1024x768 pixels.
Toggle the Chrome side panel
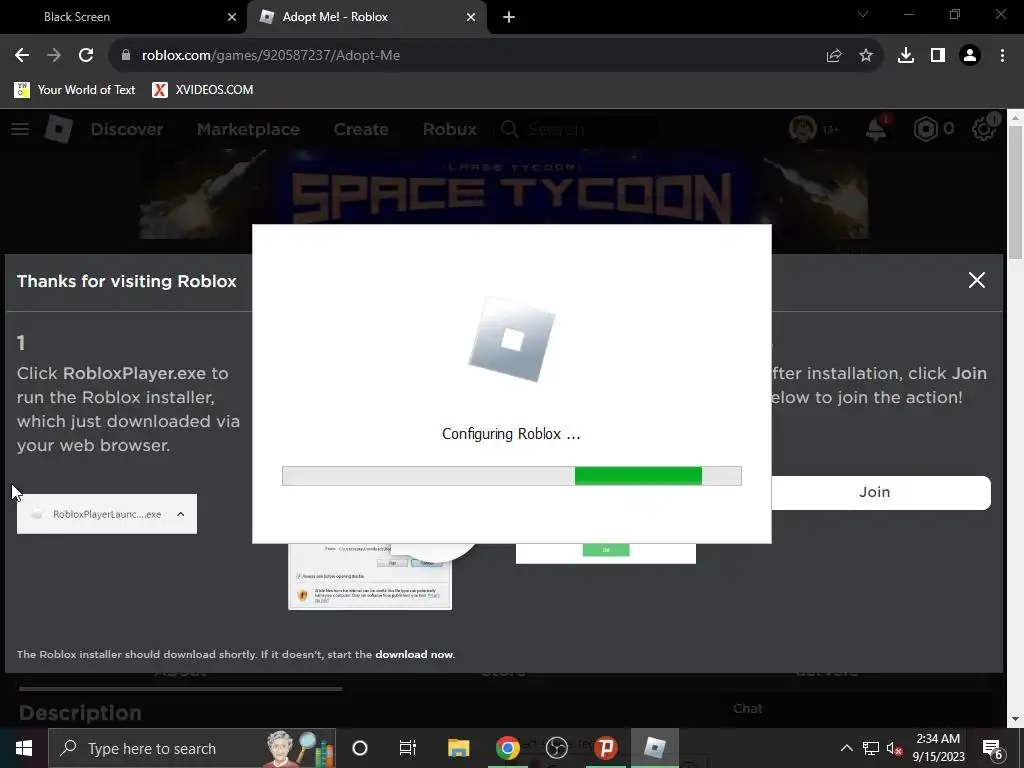(x=938, y=56)
